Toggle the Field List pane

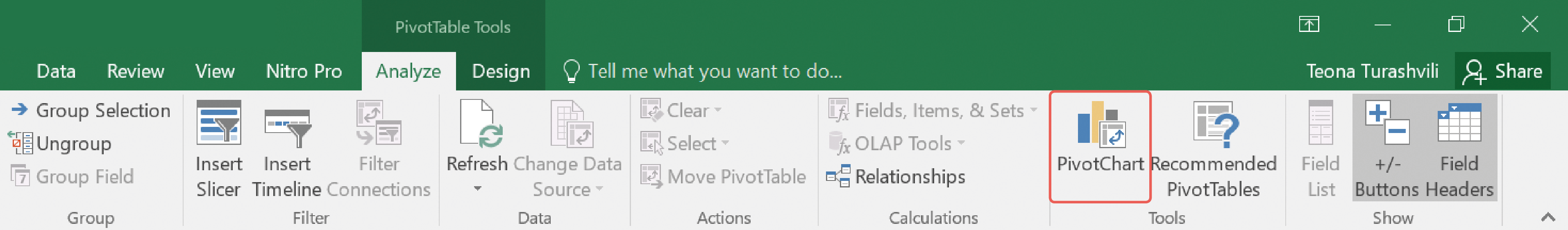(x=1320, y=150)
